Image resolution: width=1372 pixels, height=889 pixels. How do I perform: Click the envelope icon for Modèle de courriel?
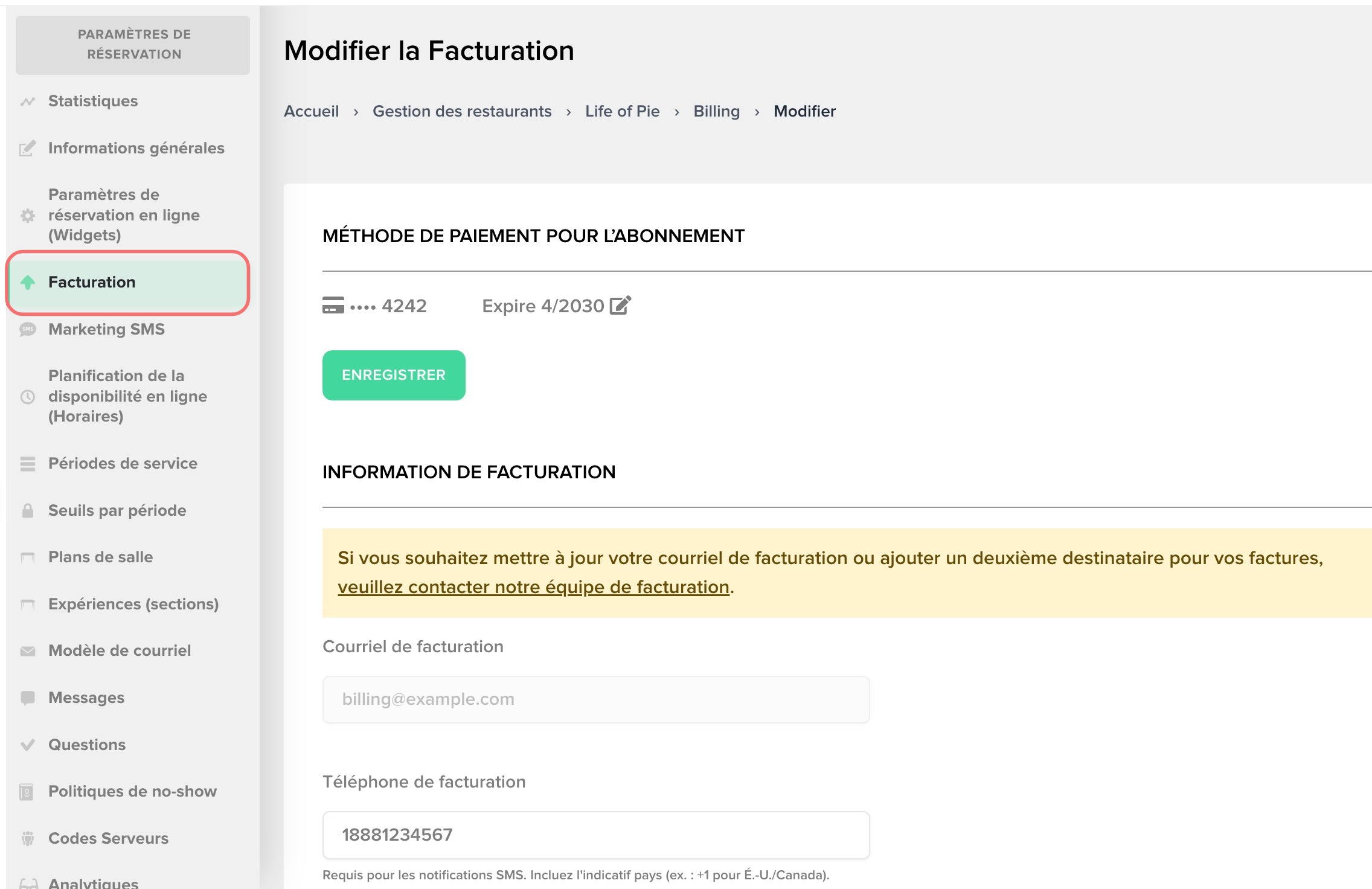pos(28,651)
